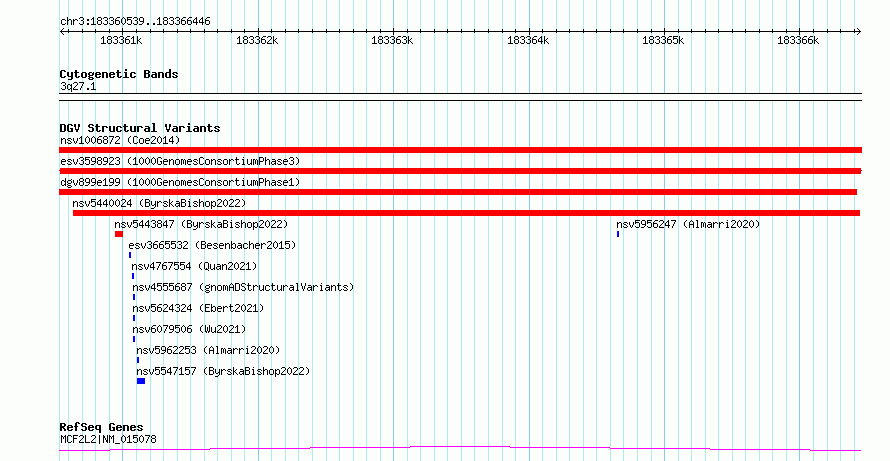The width and height of the screenshot is (890, 461).
Task: Open nsv6079506 (Wu2021) variant label
Action: pos(189,329)
